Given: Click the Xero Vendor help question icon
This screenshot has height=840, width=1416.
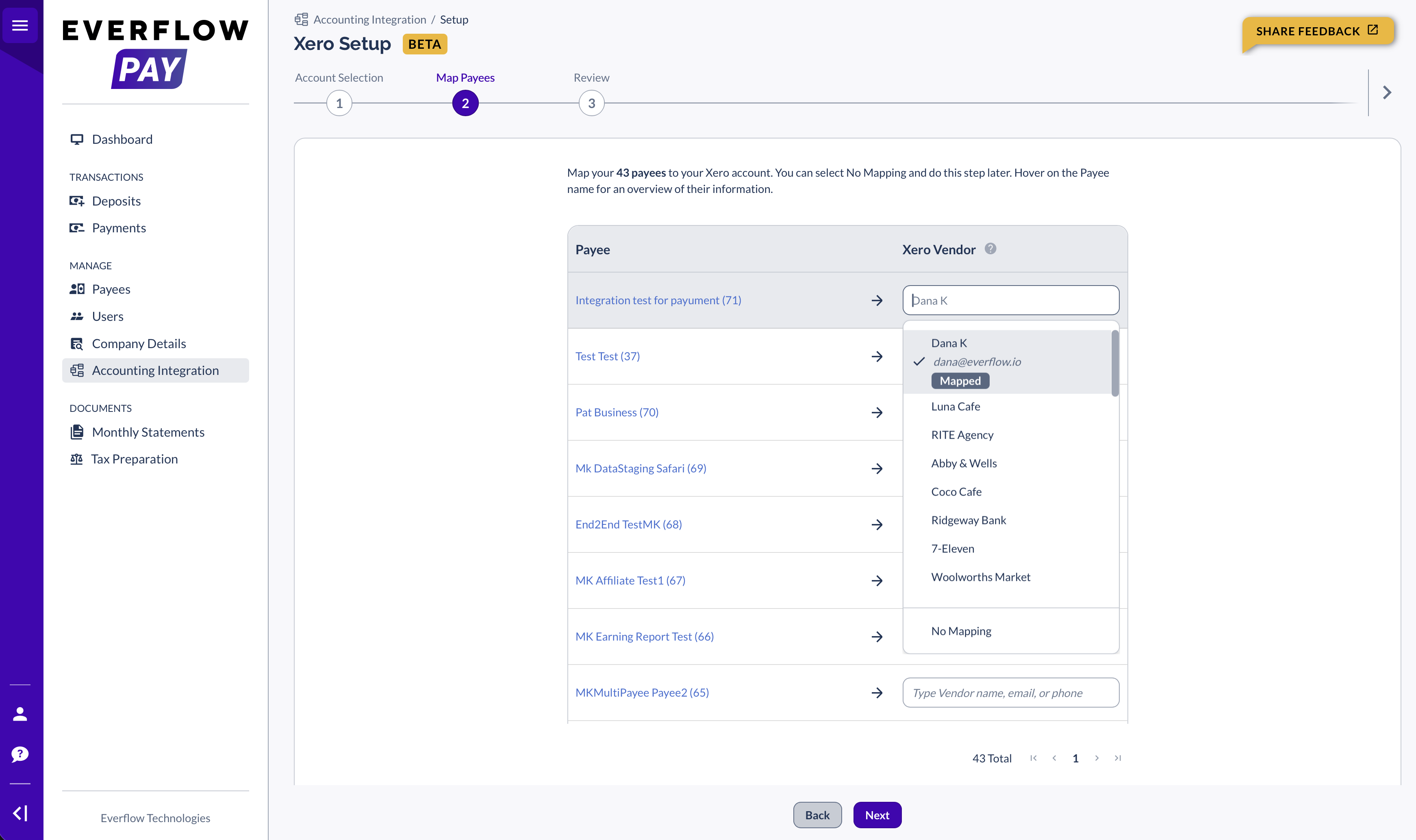Looking at the screenshot, I should (990, 249).
